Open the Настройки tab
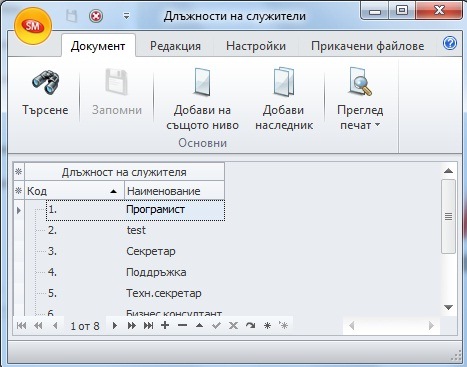This screenshot has width=467, height=367. coord(256,46)
